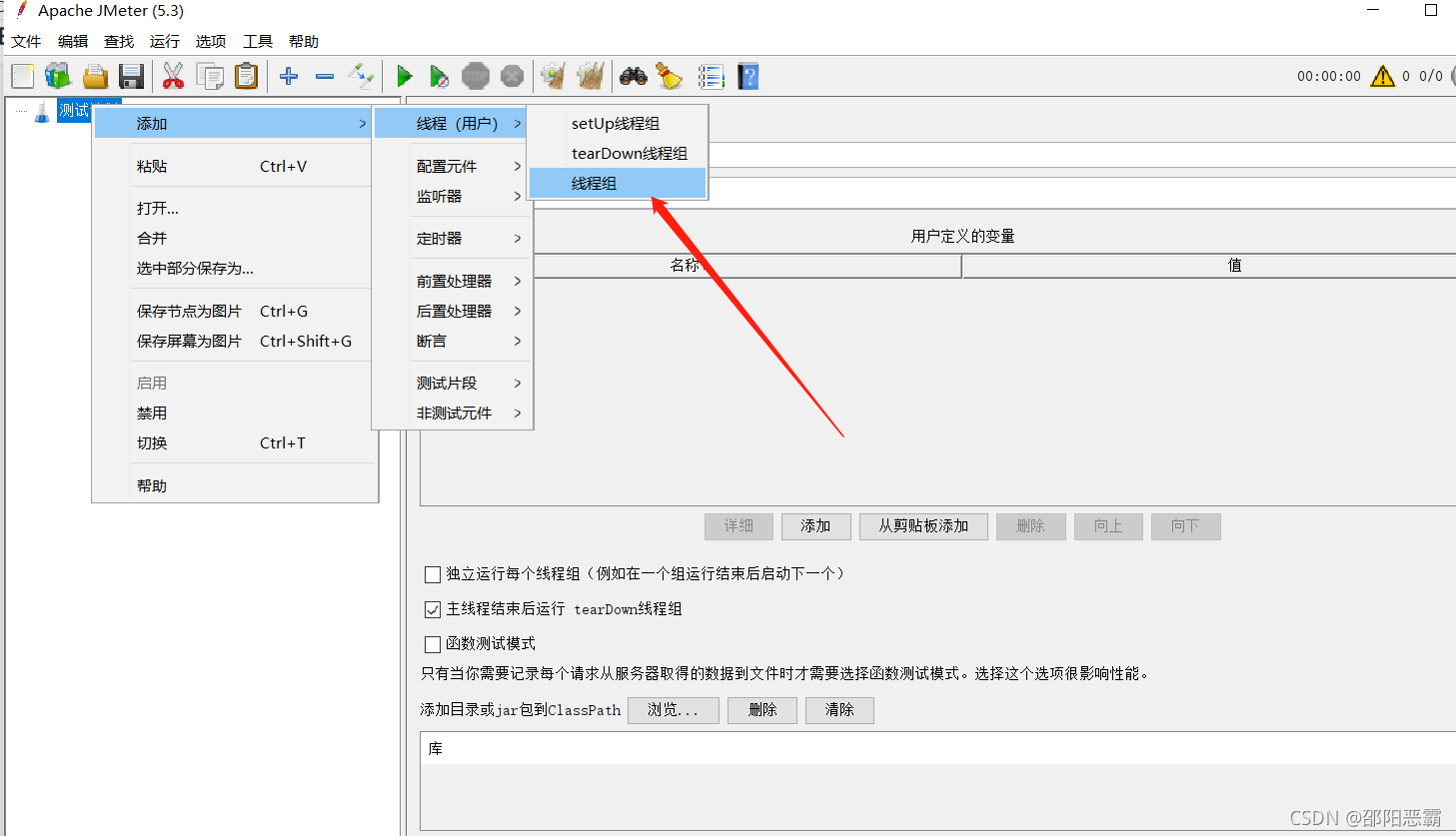Toggle run thread groups consecutively checkbox
The image size is (1456, 836).
(x=433, y=574)
